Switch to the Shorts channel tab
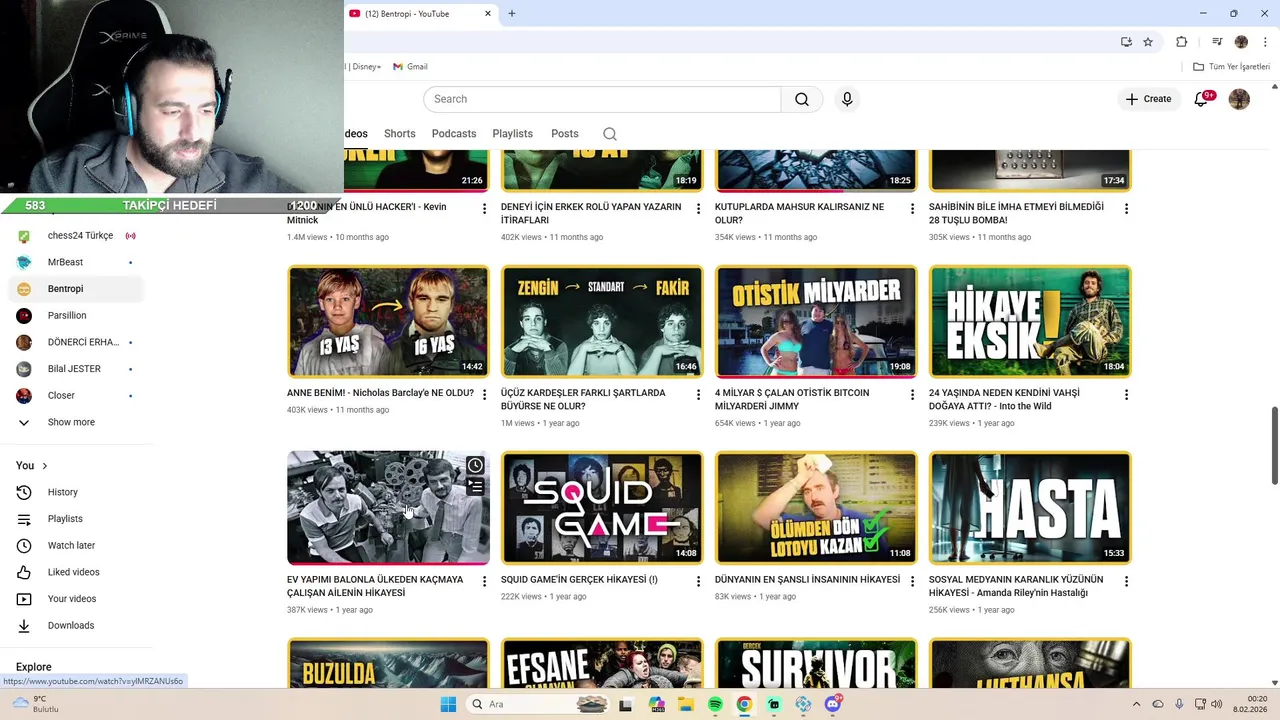This screenshot has width=1280, height=720. tap(399, 134)
